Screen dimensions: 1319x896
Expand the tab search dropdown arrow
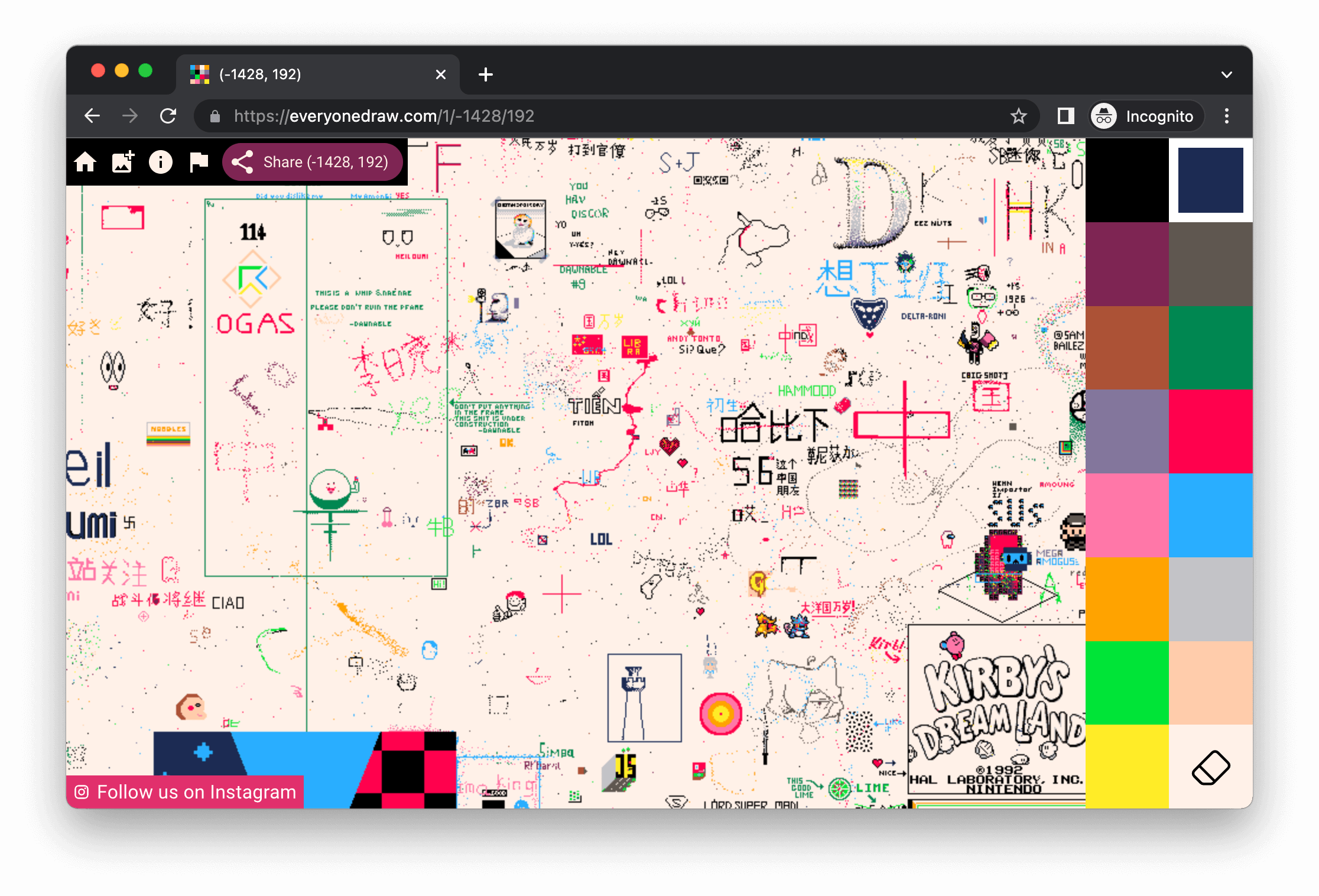1227,74
